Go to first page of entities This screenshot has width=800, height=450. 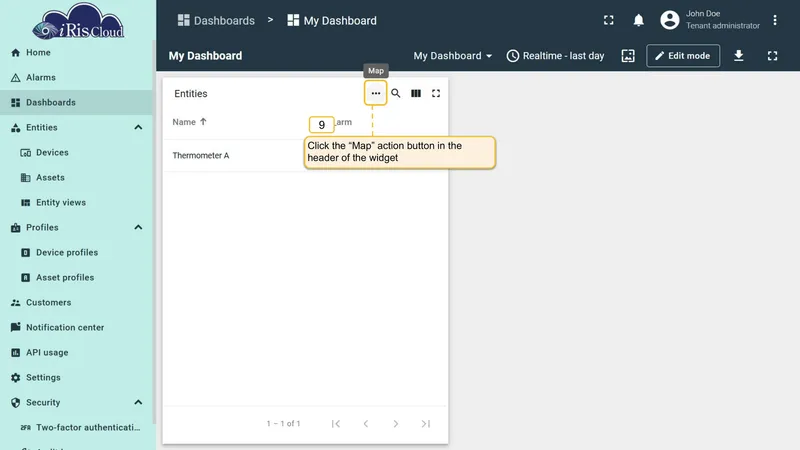point(335,423)
